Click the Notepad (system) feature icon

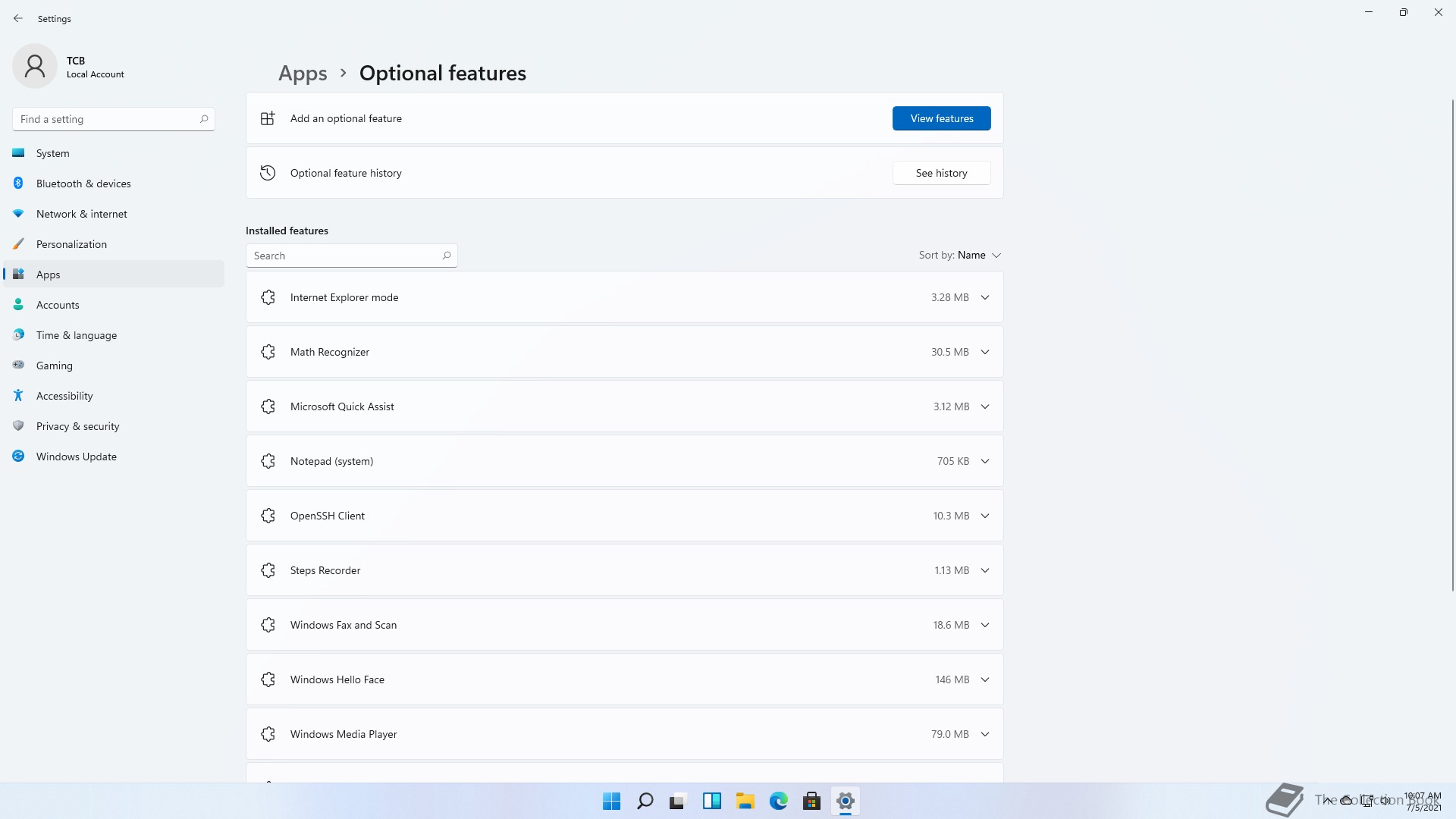coord(268,461)
